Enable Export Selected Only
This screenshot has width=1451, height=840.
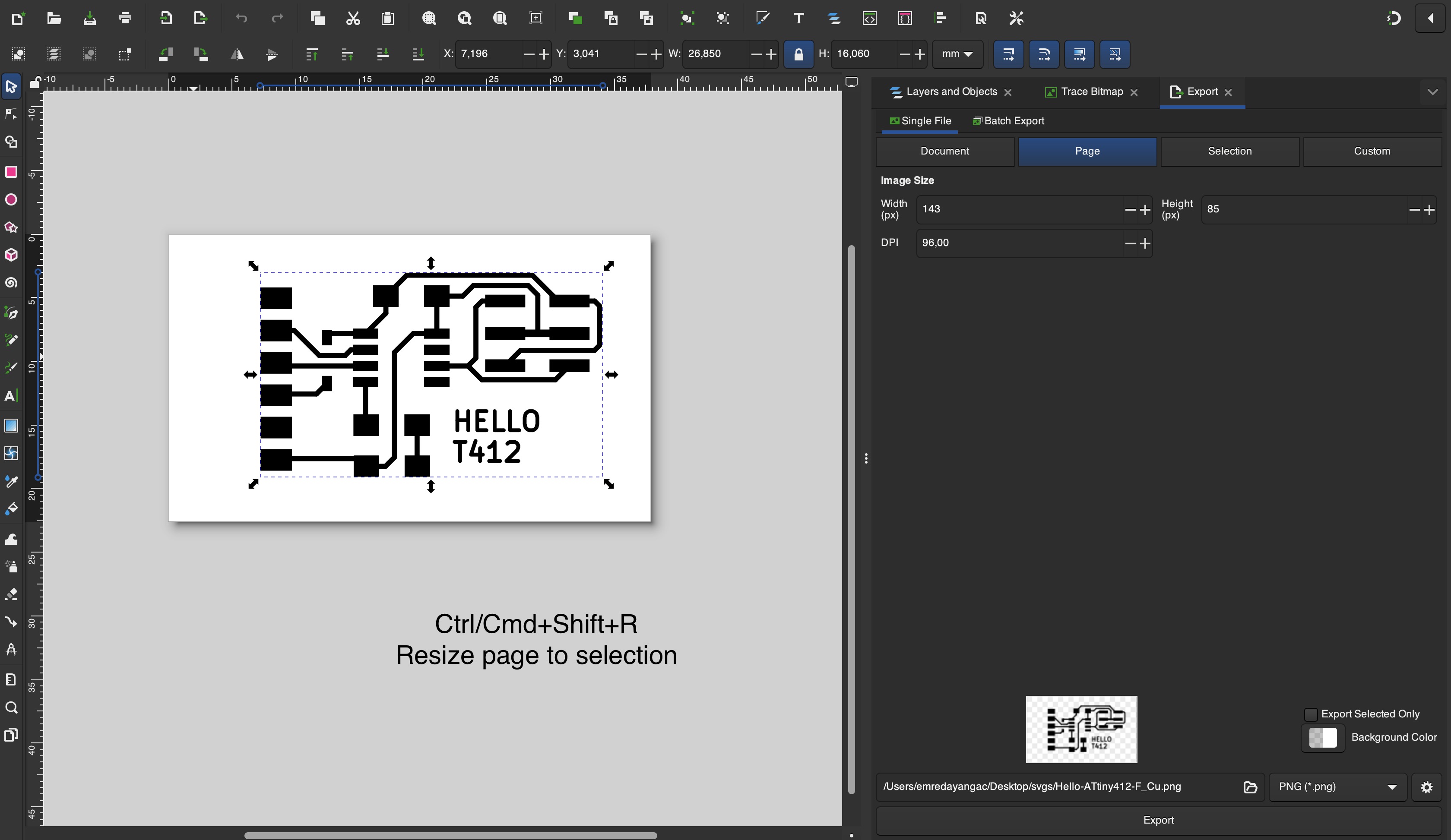(1312, 714)
